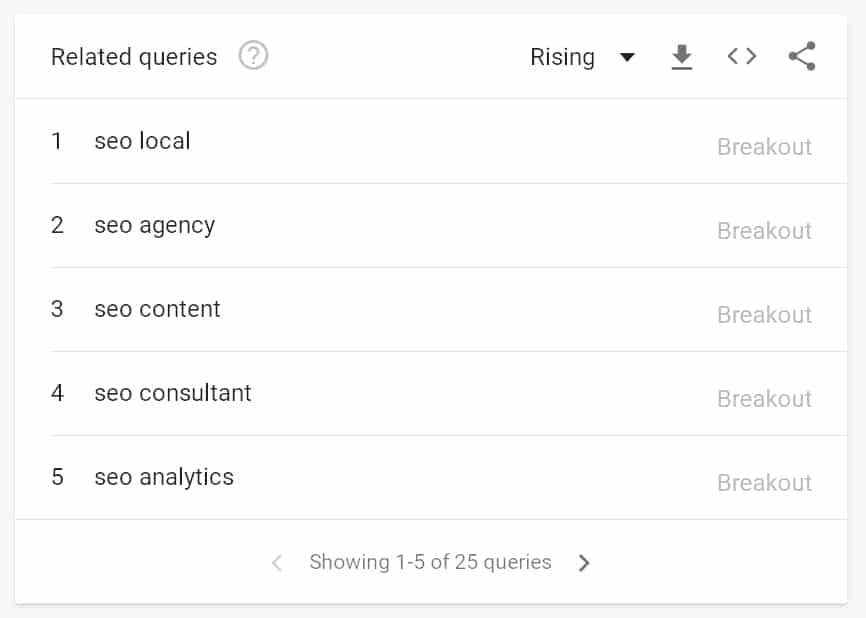Screen dimensions: 866x618
Task: Click the Breakout label beside seo local
Action: point(764,146)
